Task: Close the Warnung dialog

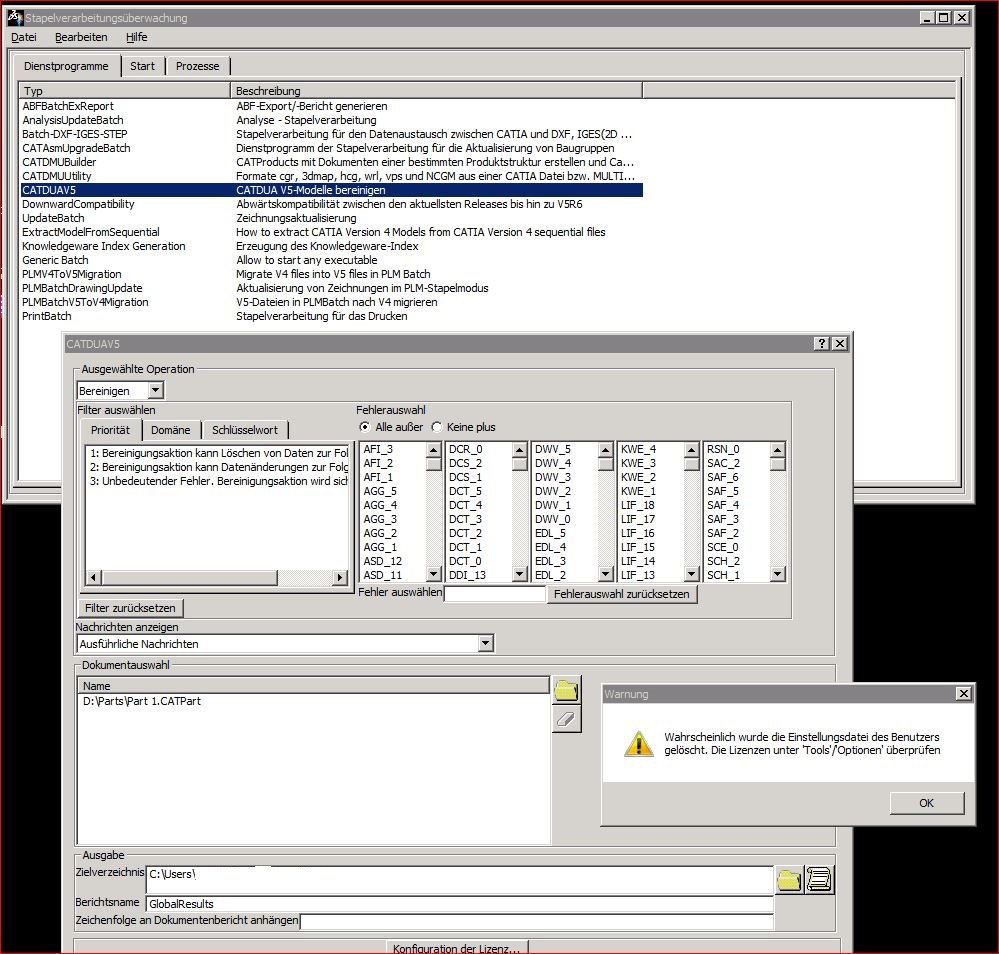Action: 964,693
